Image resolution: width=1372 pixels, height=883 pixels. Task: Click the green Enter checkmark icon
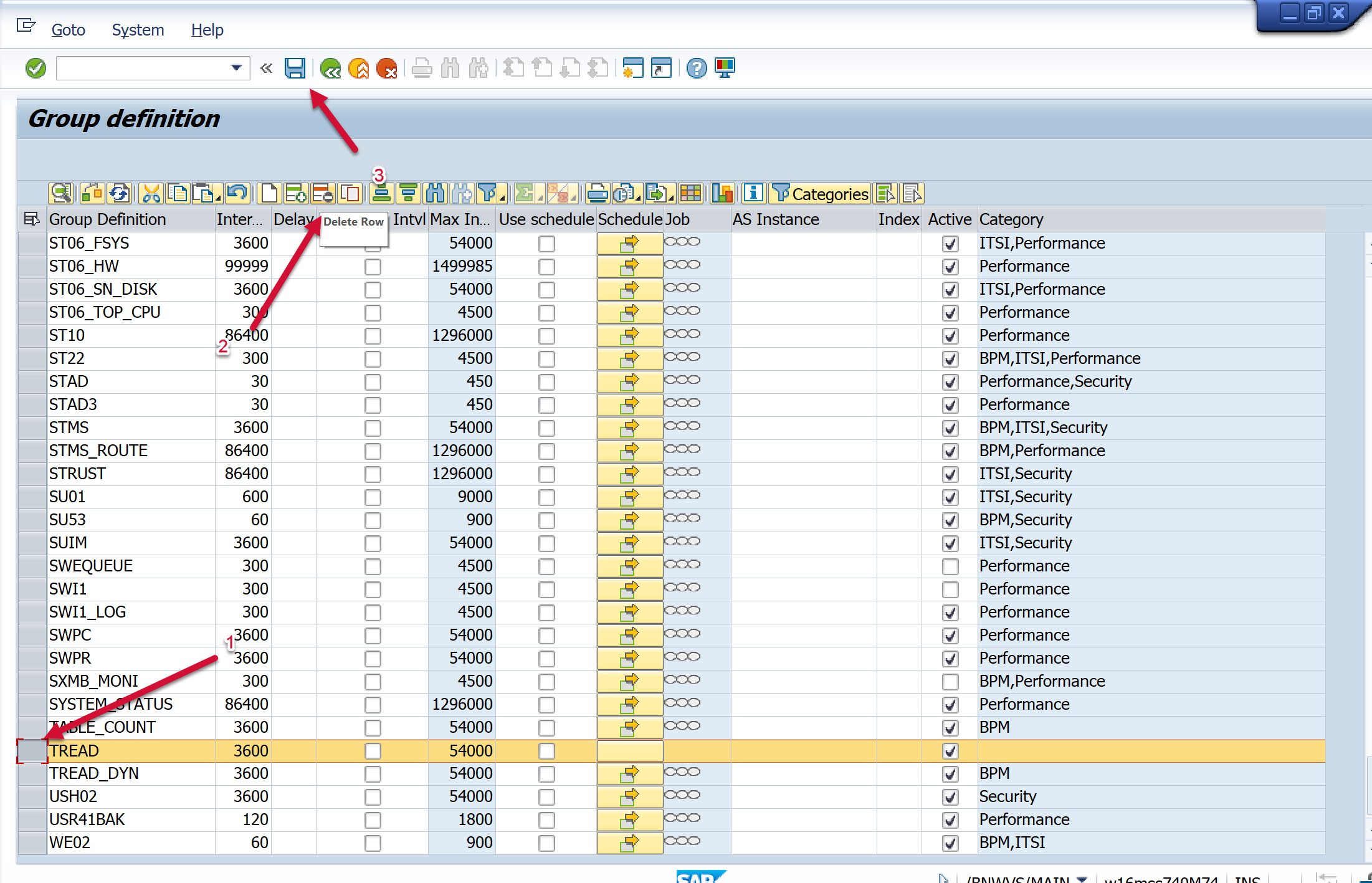(36, 68)
